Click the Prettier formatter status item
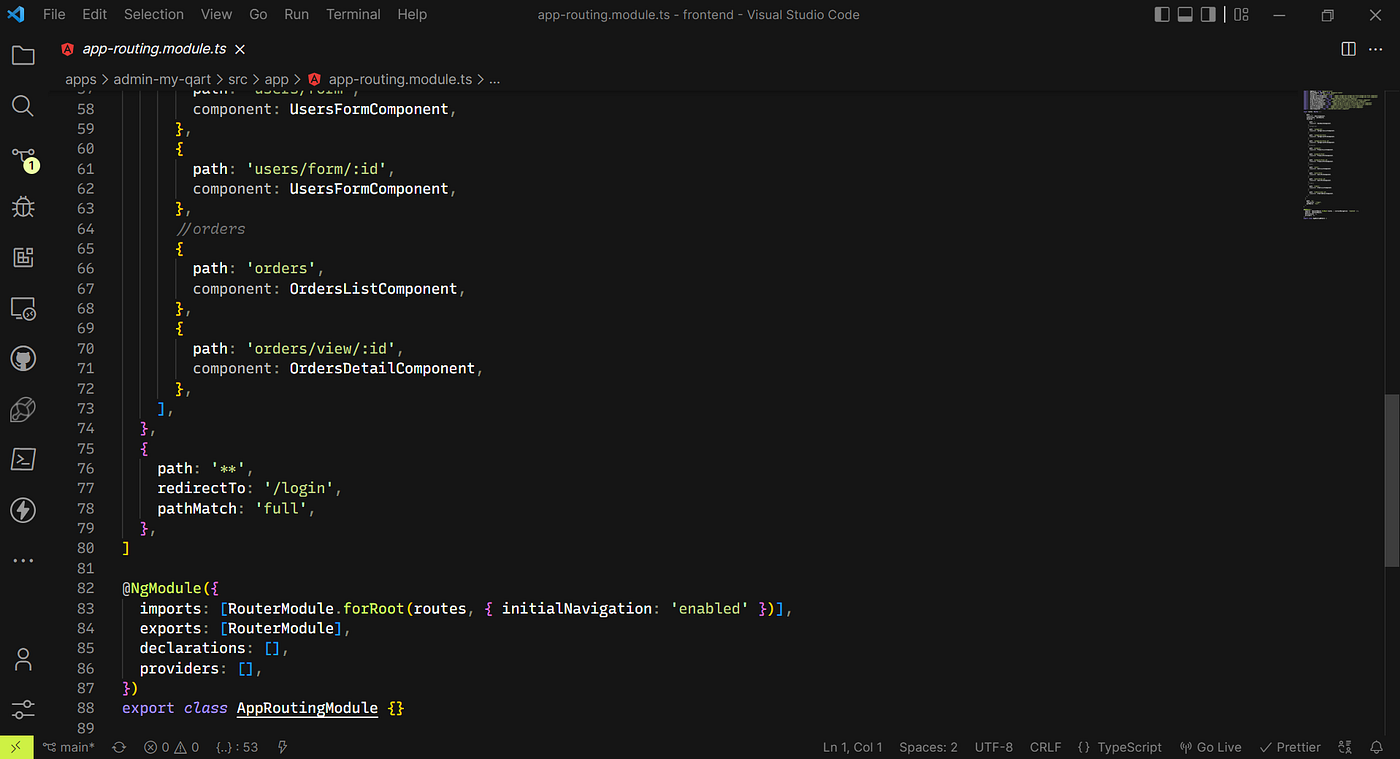The width and height of the screenshot is (1400, 759). [x=1289, y=747]
